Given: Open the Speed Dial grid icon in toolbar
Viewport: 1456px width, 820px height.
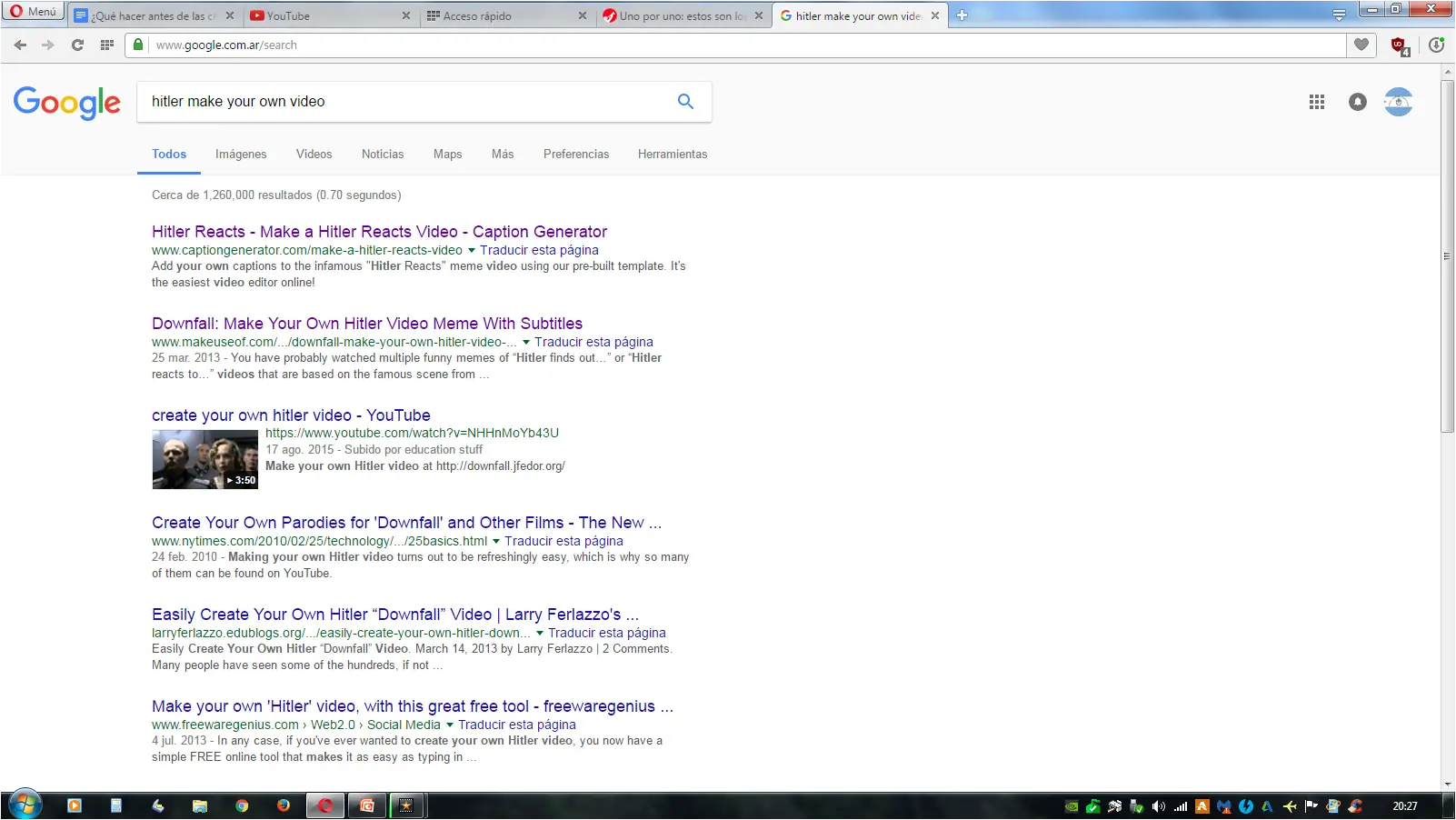Looking at the screenshot, I should [107, 45].
